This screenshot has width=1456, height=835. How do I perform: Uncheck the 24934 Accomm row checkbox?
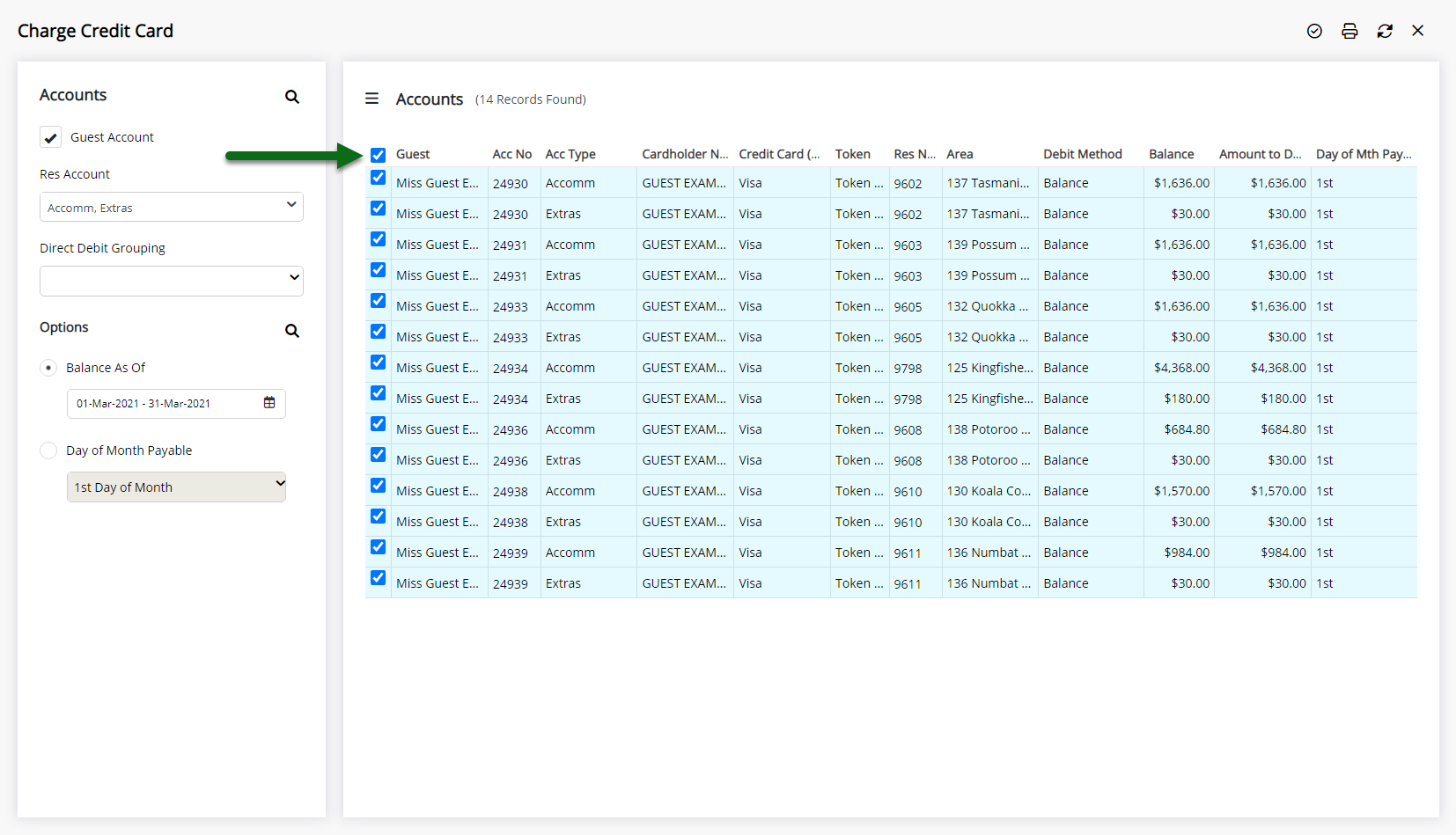click(379, 363)
